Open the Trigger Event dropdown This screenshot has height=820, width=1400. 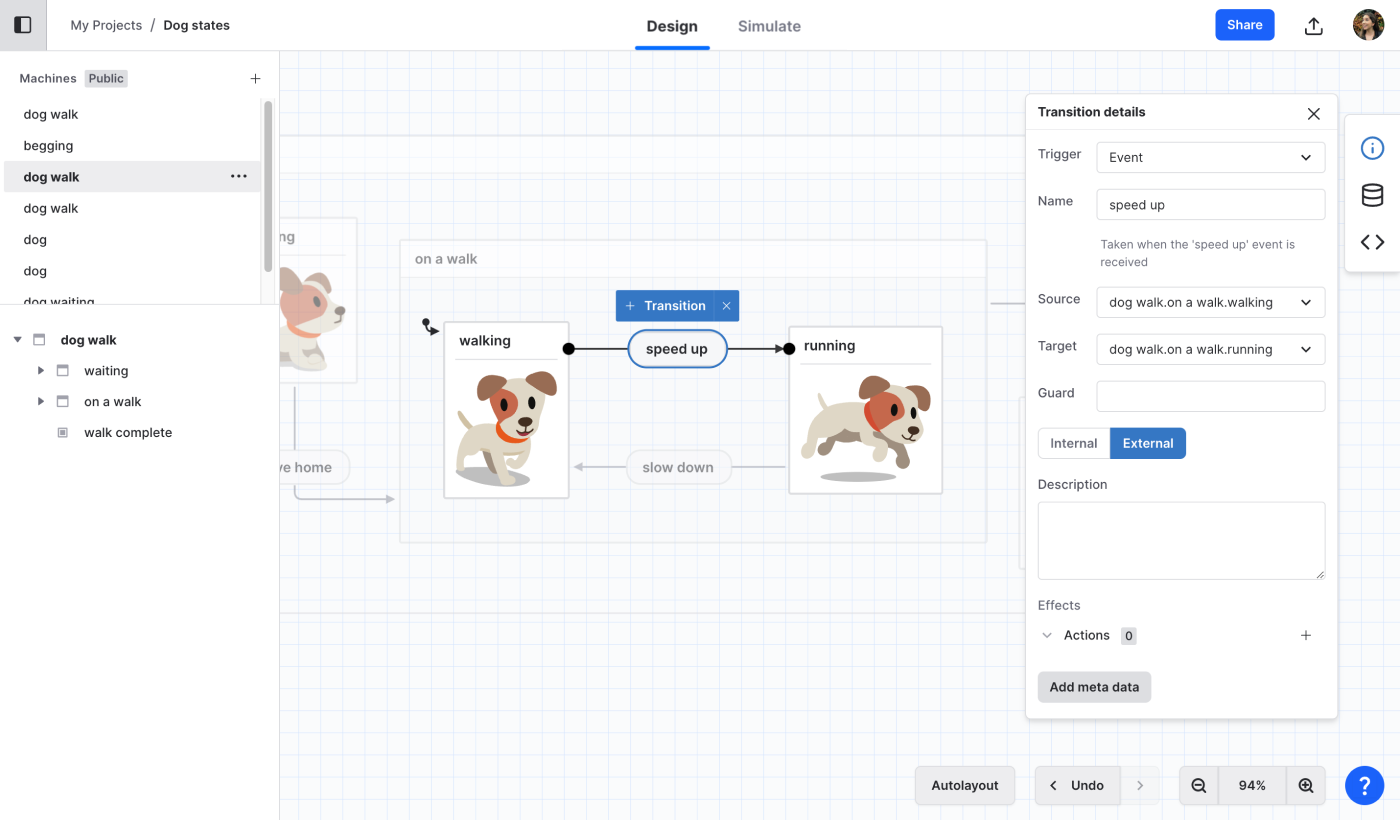1210,158
